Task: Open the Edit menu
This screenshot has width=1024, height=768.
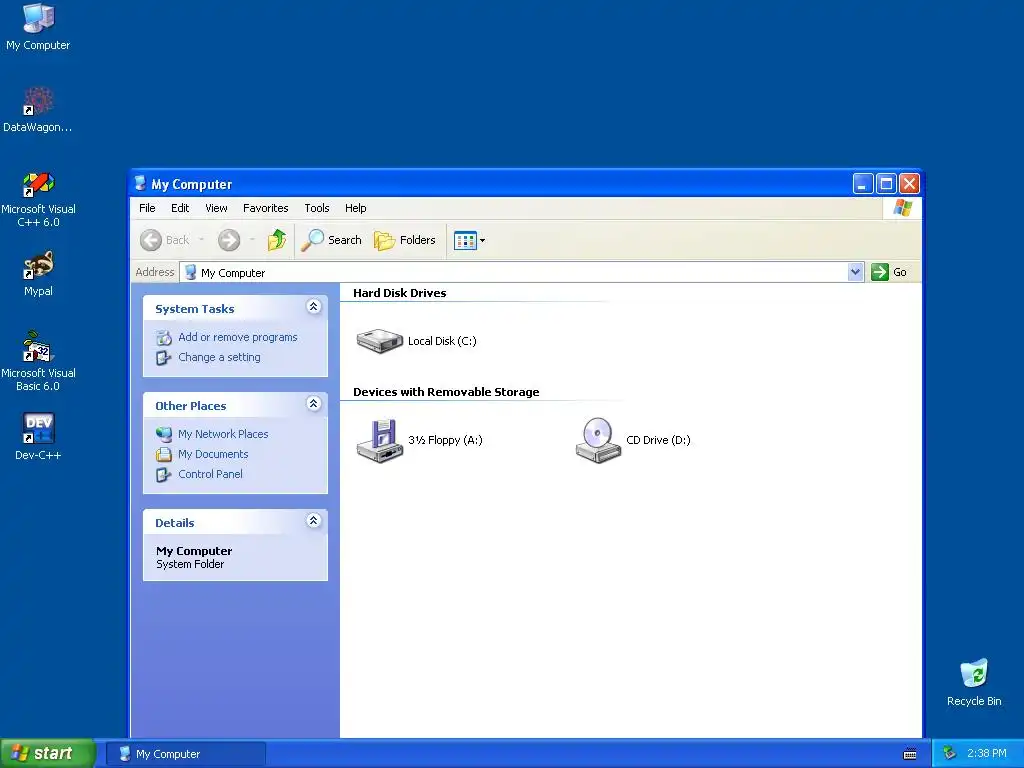Action: coord(180,208)
